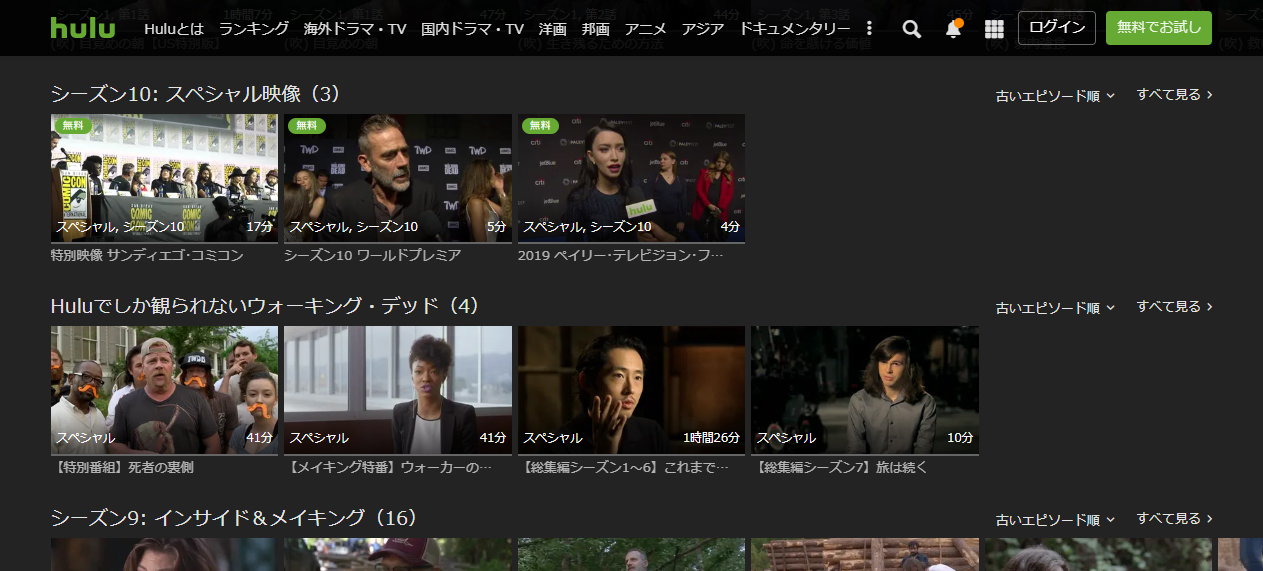Viewport: 1263px width, 571px height.
Task: Open 海外ドラマ・TV category
Action: pos(355,28)
